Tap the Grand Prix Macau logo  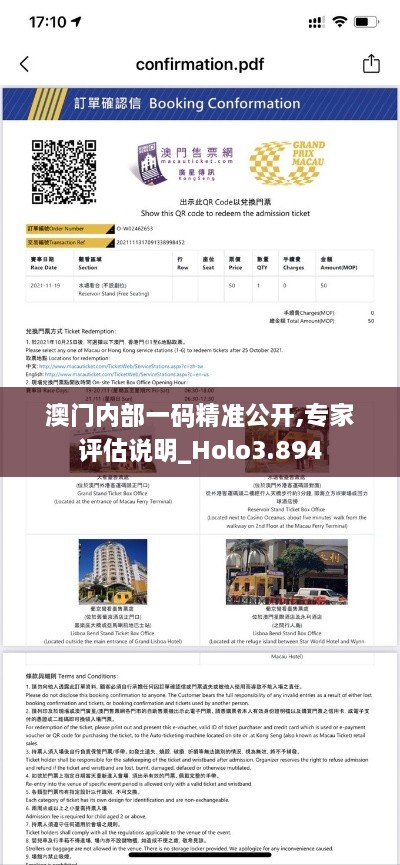click(x=287, y=162)
